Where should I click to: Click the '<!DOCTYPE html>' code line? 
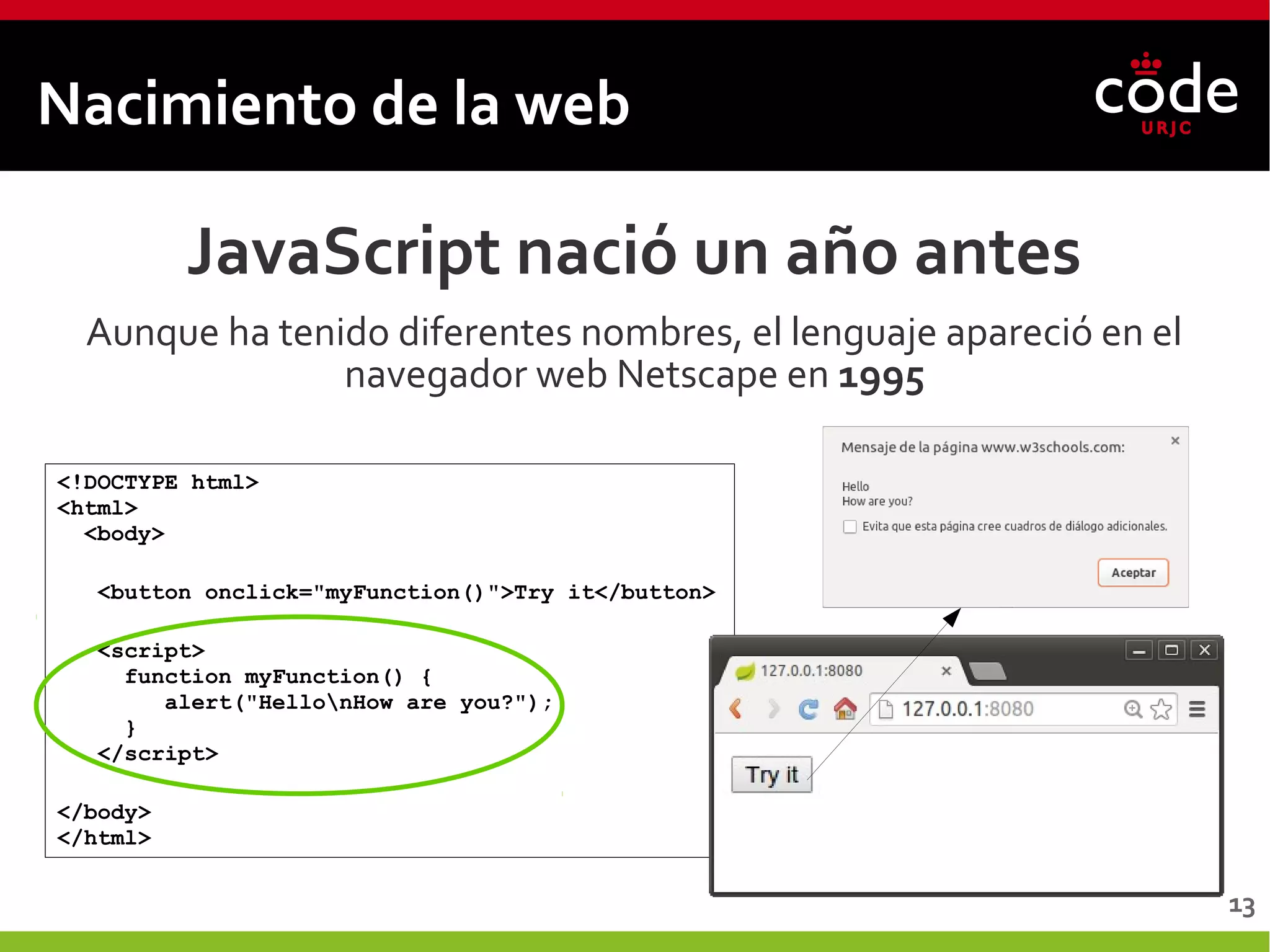(158, 482)
